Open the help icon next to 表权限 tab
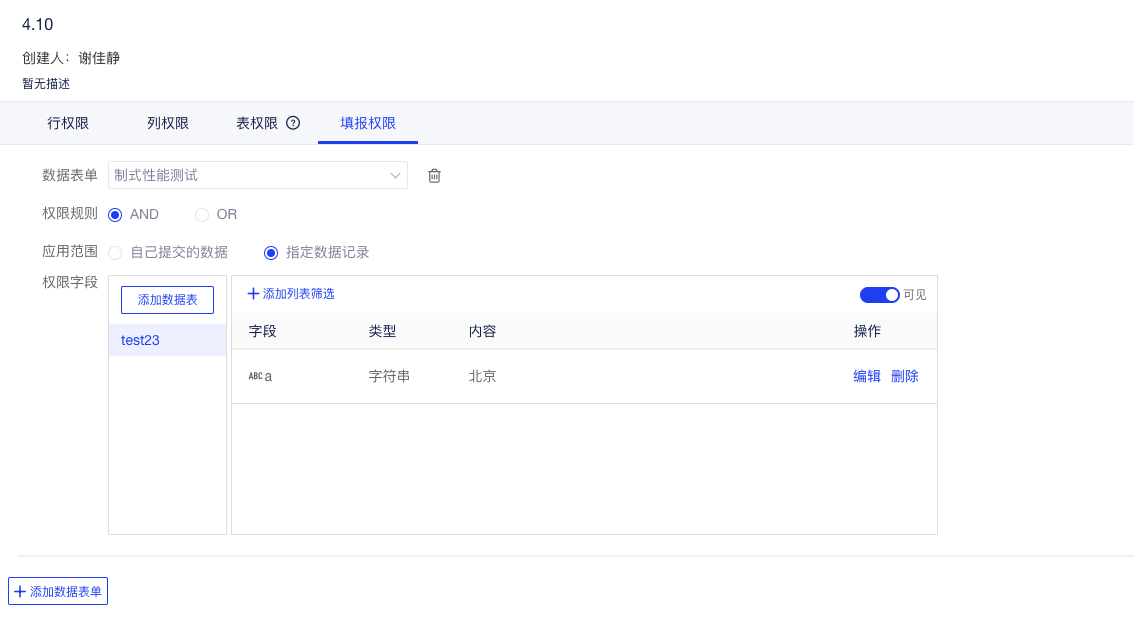Screen dimensions: 1134x631 (x=291, y=122)
